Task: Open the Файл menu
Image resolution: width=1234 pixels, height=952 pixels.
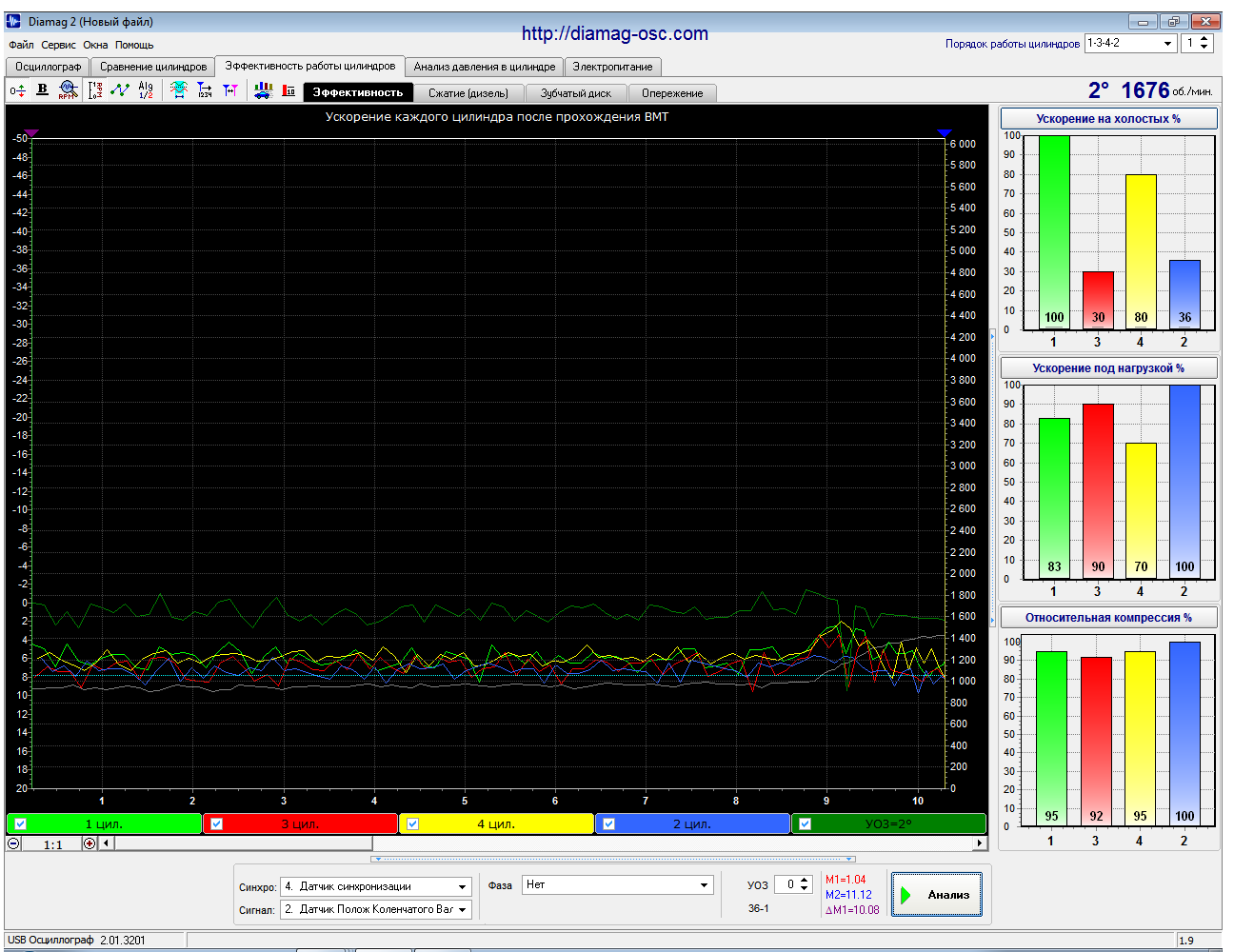Action: (21, 45)
